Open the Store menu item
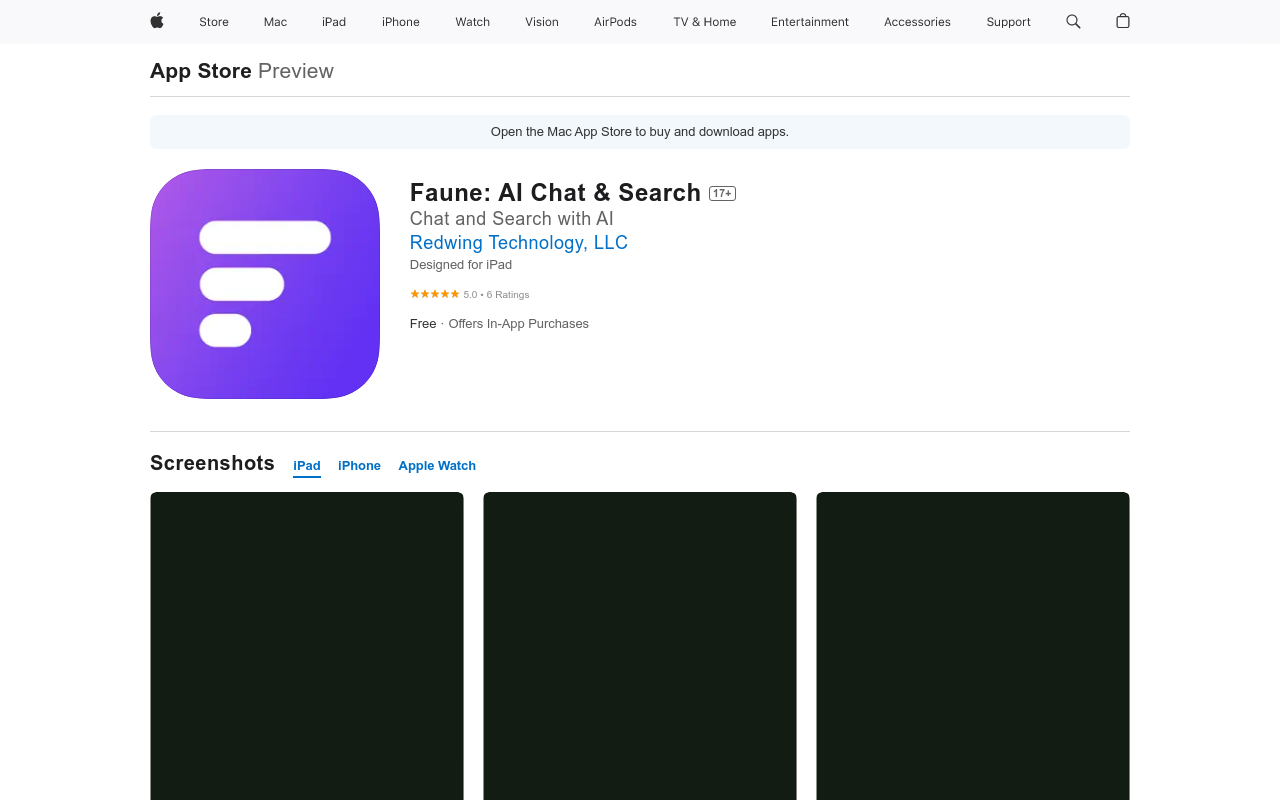Viewport: 1280px width, 800px height. [x=214, y=22]
